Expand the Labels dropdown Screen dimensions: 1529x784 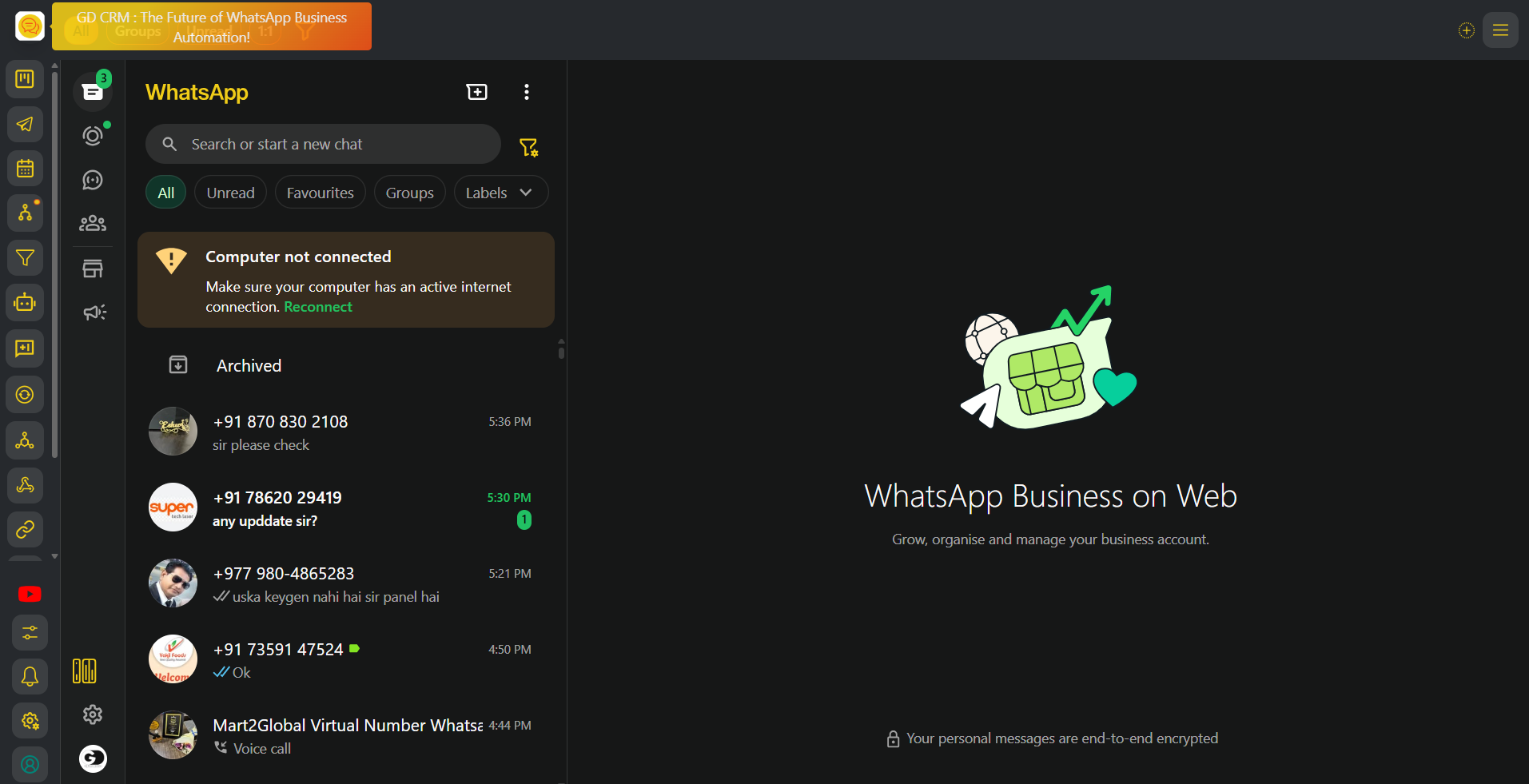[x=501, y=193]
